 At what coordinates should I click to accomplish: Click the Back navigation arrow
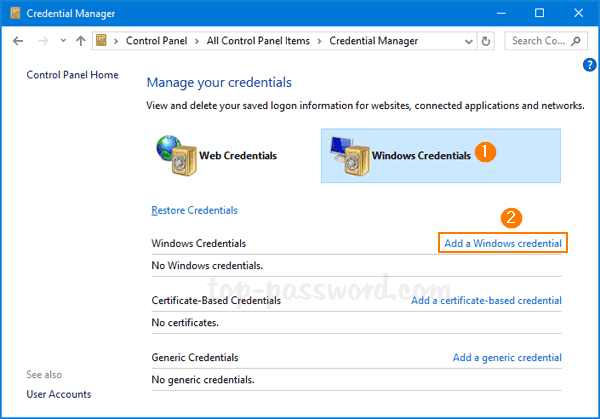[x=17, y=41]
